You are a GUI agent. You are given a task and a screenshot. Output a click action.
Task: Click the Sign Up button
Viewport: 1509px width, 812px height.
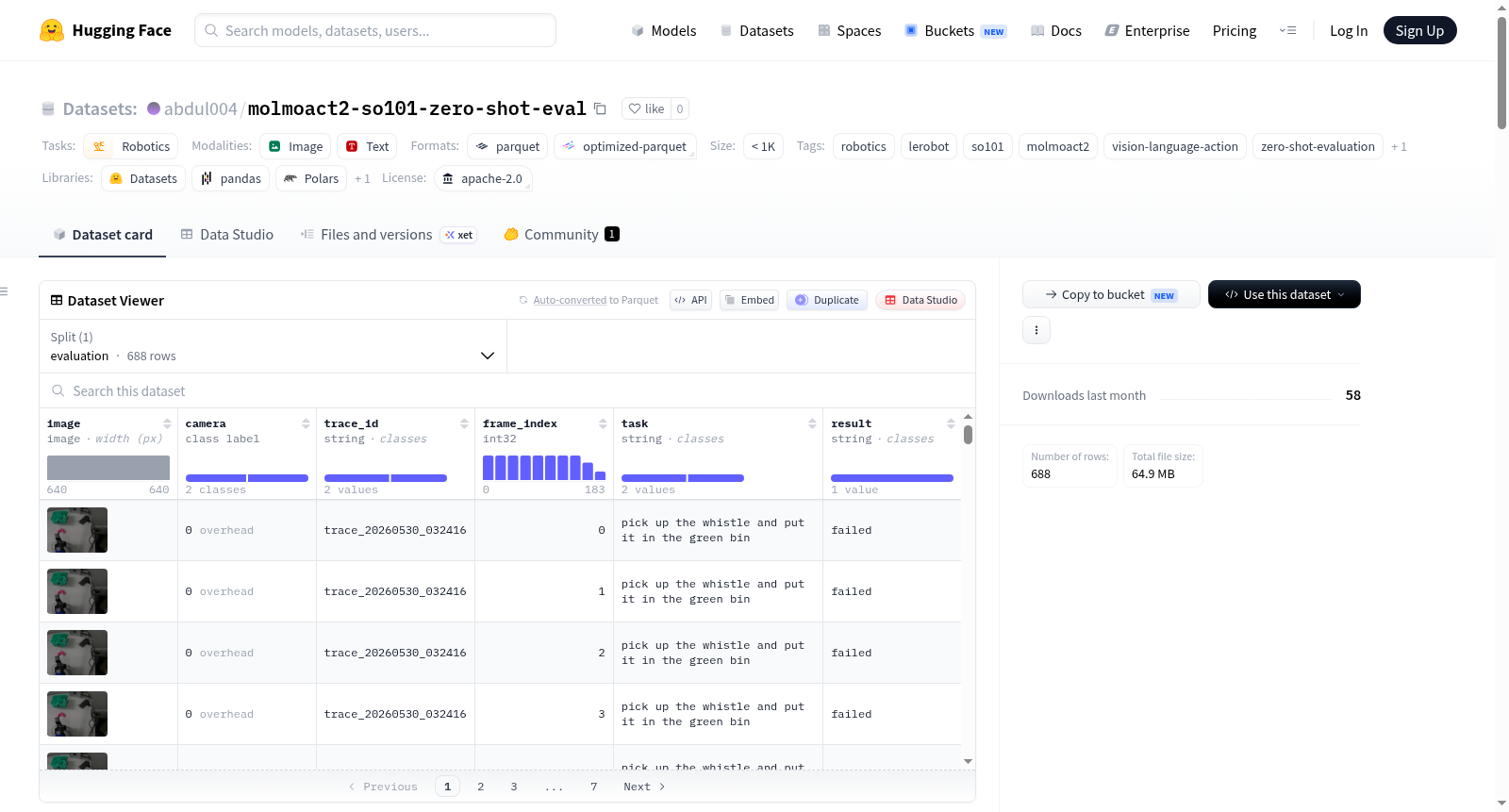[1419, 30]
